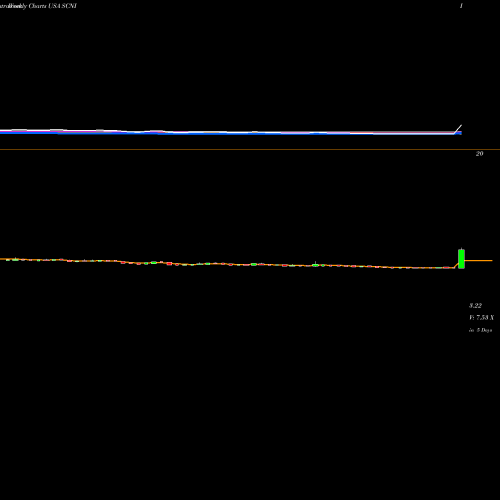Click the white upturned line at the average's end

click(x=458, y=129)
